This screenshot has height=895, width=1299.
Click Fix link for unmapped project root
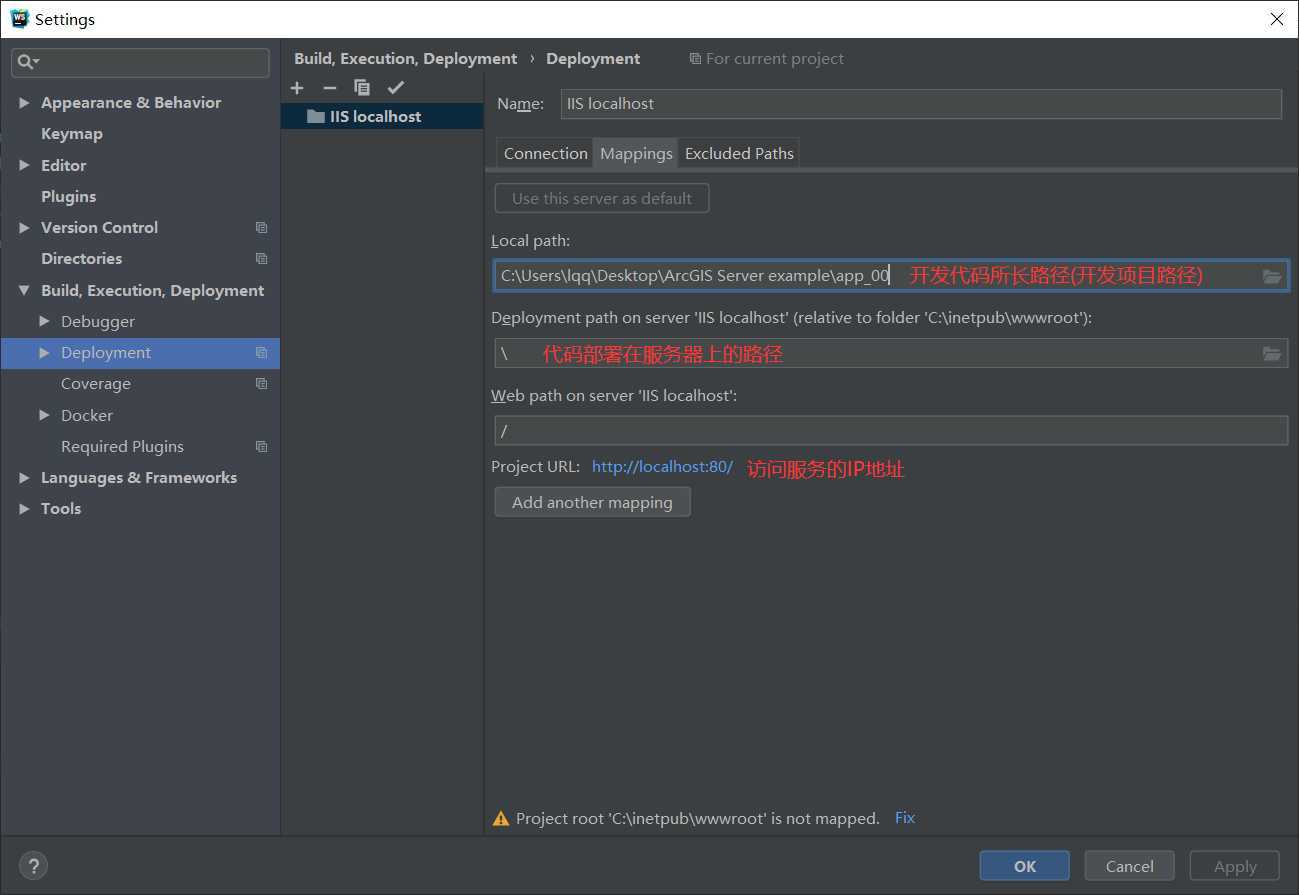tap(905, 818)
